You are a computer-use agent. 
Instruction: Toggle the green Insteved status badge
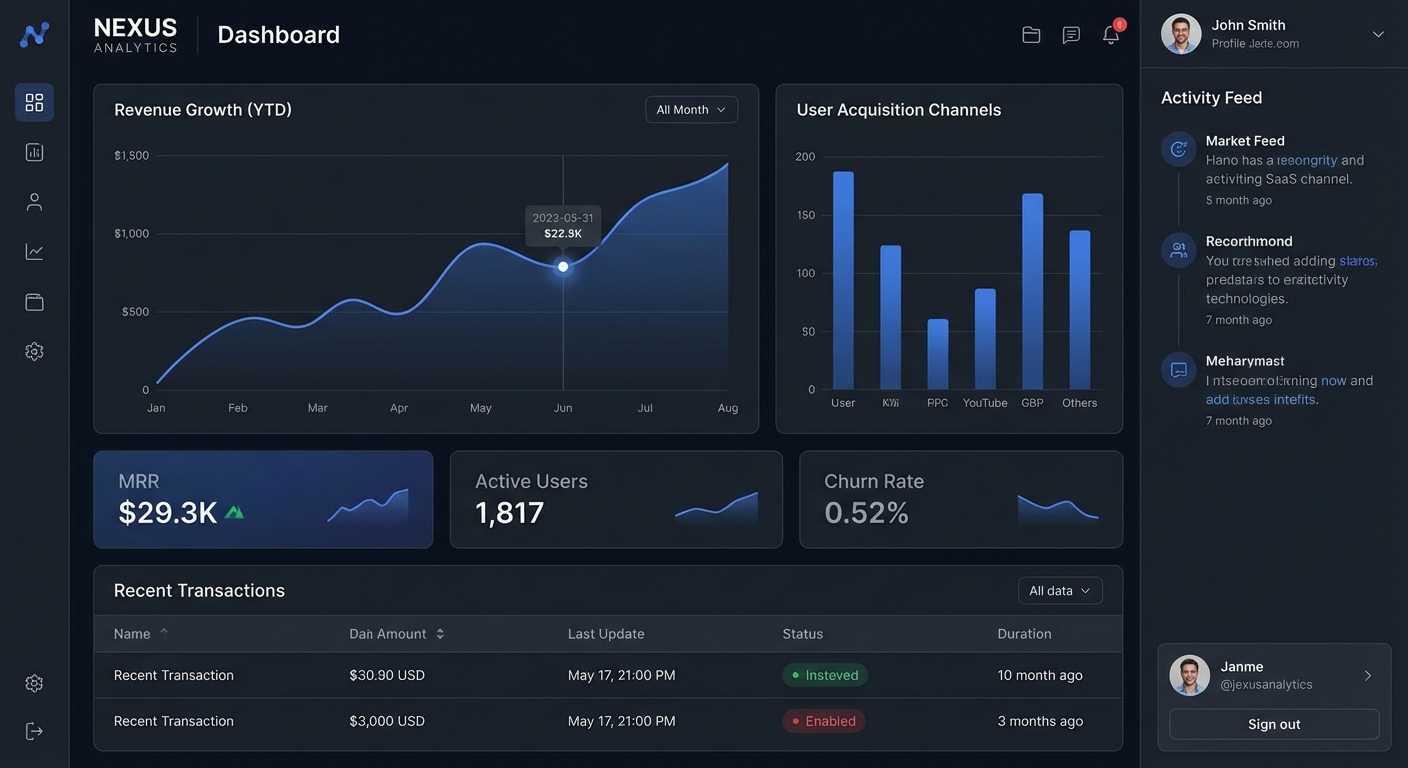[824, 675]
